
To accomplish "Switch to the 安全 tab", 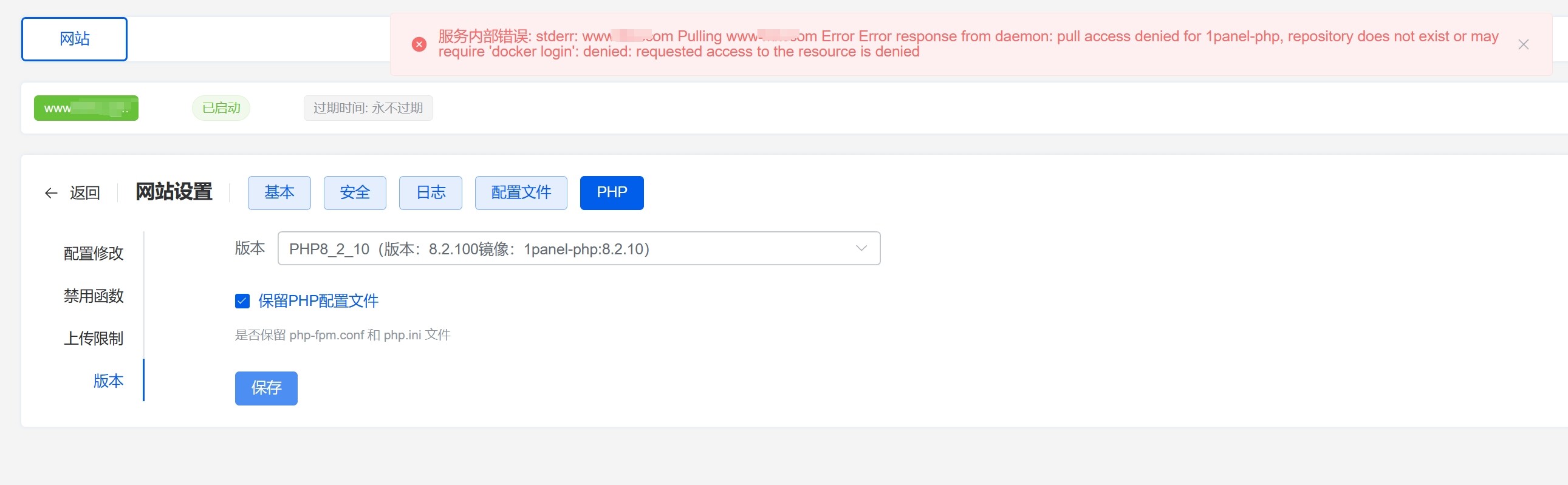I will click(x=355, y=193).
